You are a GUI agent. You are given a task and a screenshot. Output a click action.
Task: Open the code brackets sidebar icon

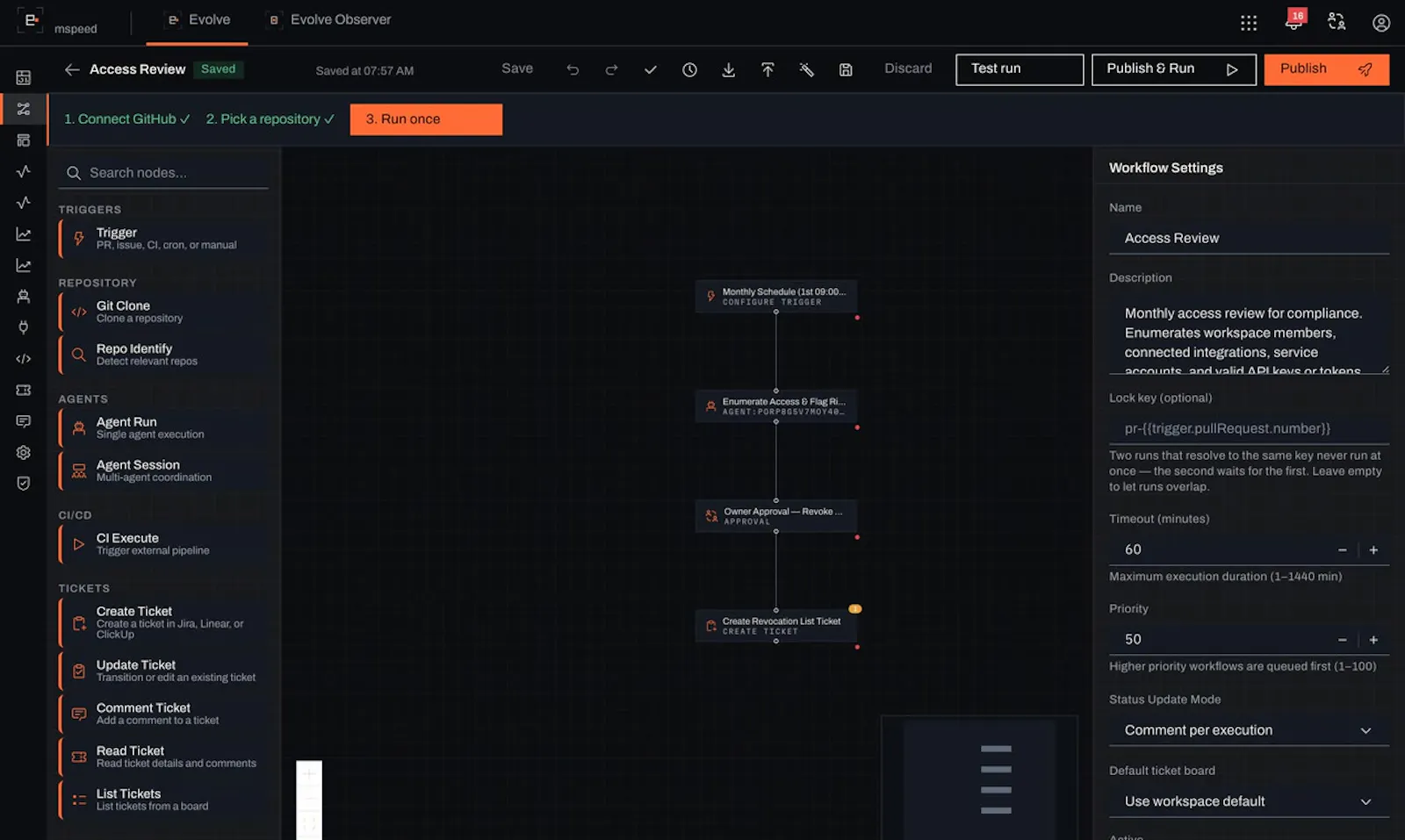(24, 359)
